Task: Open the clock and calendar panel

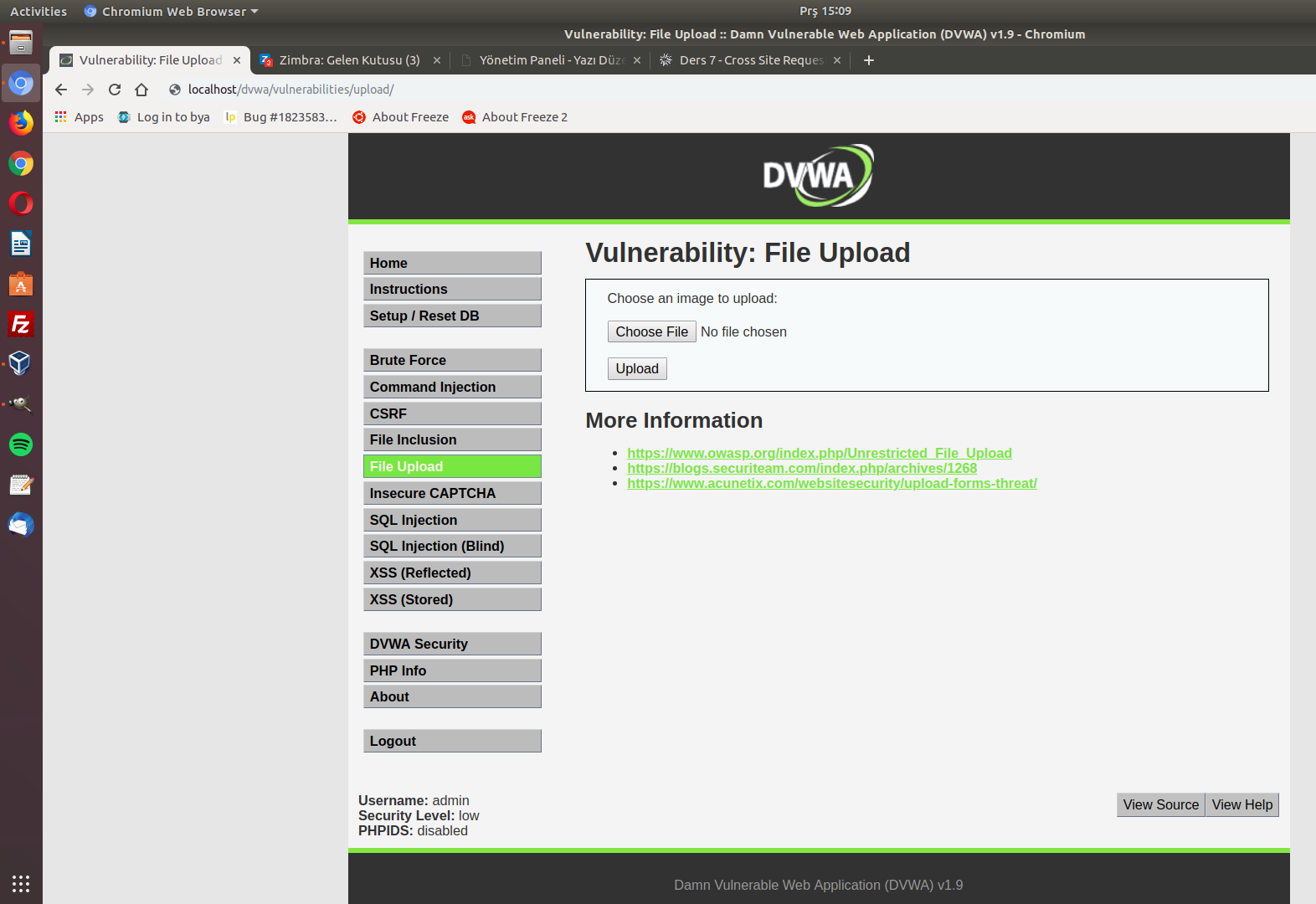Action: [825, 11]
